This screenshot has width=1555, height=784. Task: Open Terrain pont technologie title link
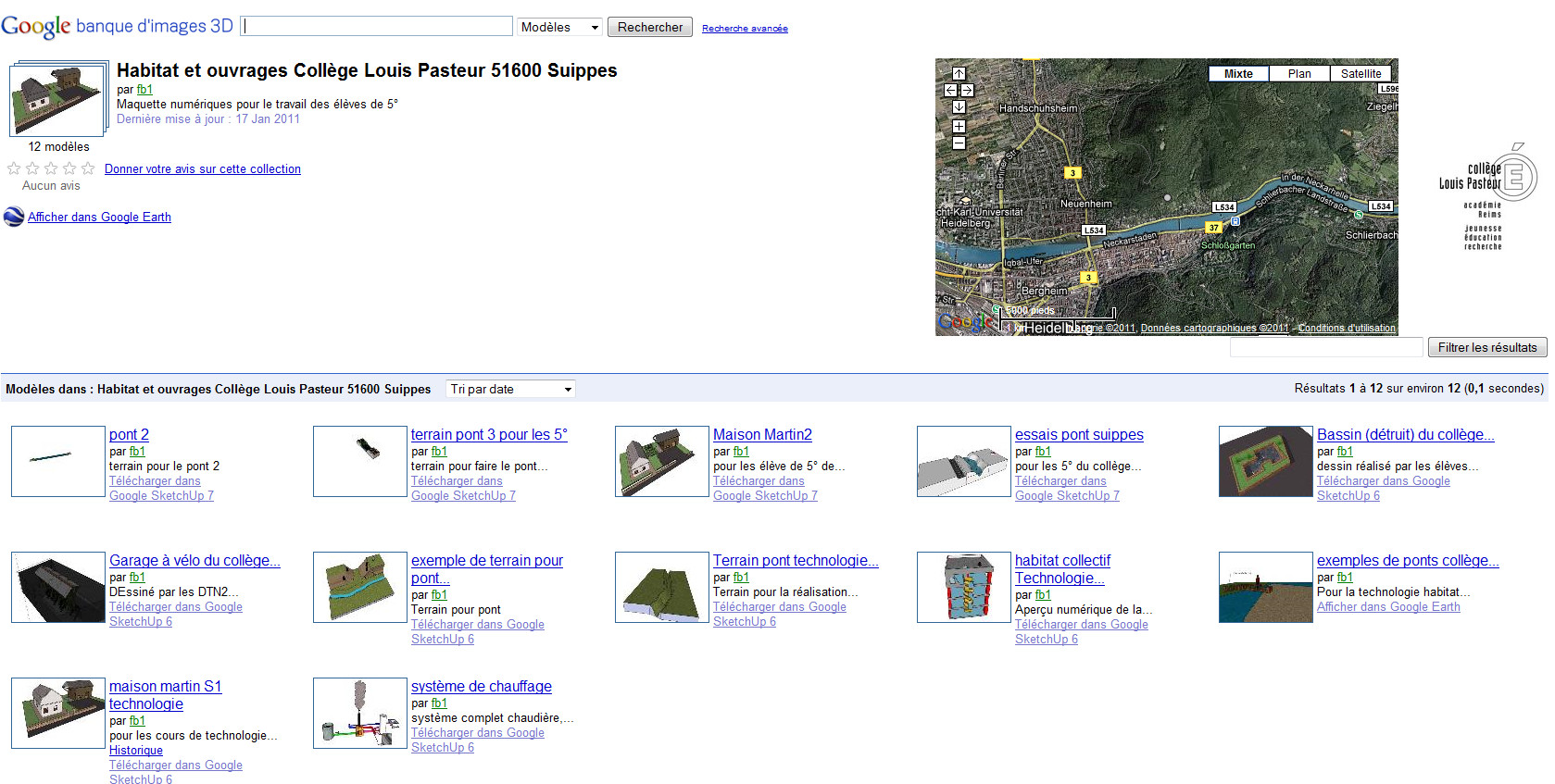pyautogui.click(x=796, y=560)
